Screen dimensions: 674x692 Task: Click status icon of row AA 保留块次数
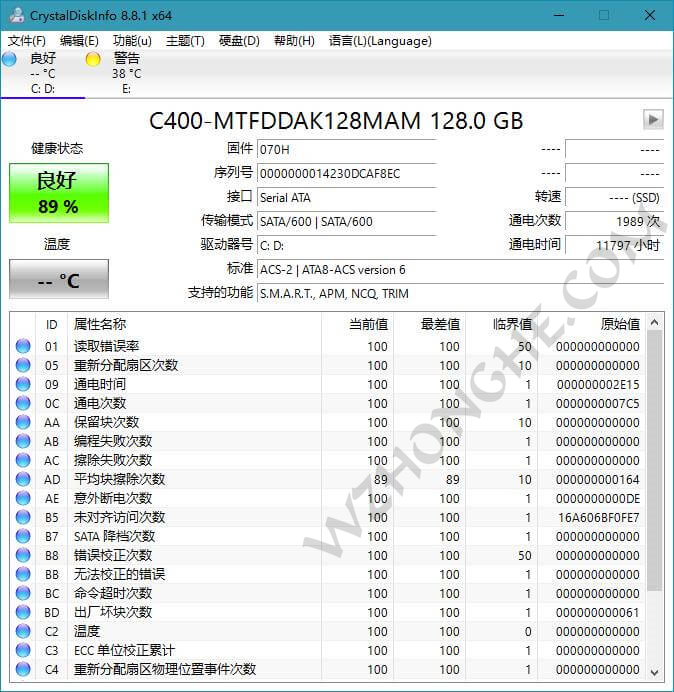pyautogui.click(x=23, y=422)
